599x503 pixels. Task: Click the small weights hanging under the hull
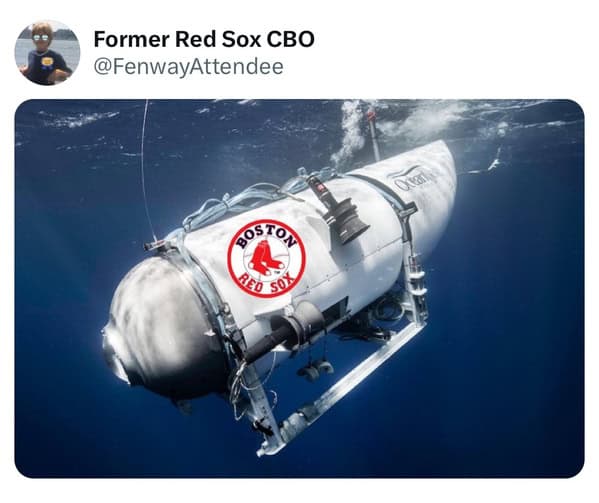(315, 369)
